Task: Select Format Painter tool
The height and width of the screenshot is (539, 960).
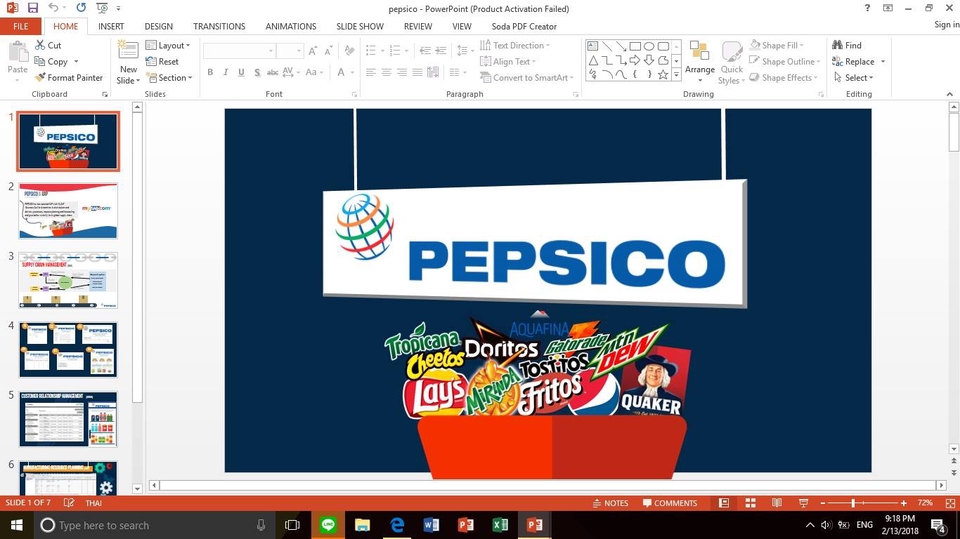Action: 69,78
